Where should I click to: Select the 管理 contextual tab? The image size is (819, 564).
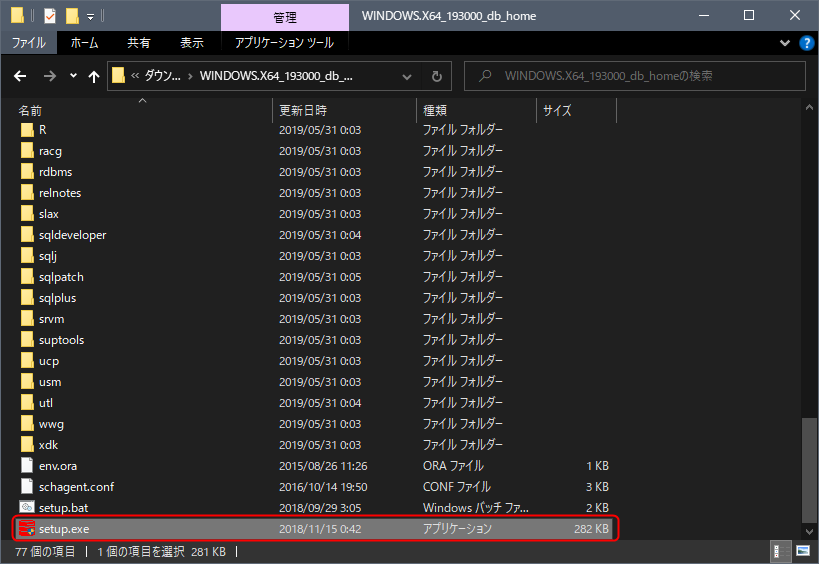[x=285, y=18]
